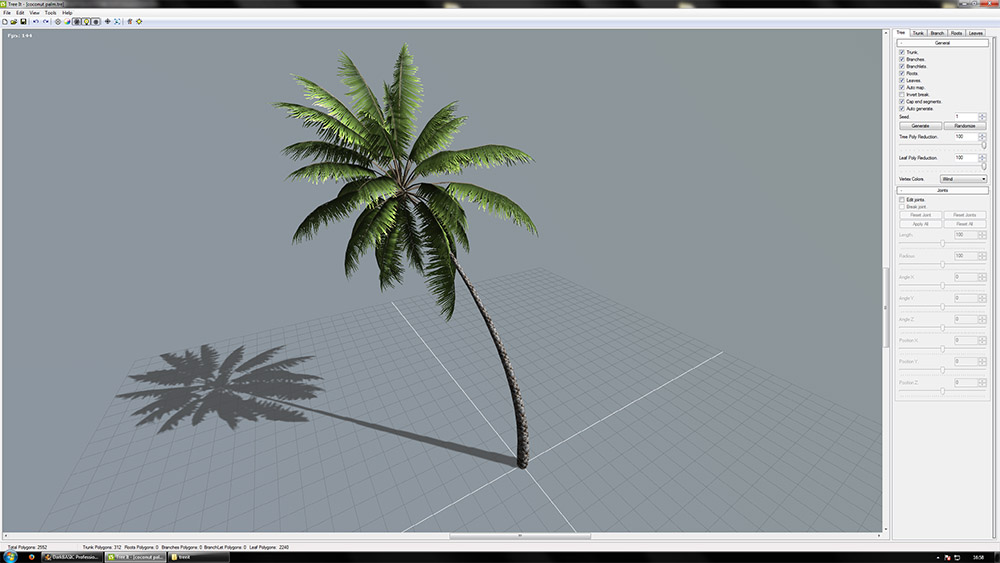Image resolution: width=1000 pixels, height=563 pixels.
Task: Click the viewport horizontal scrollbar thumb
Action: (520, 536)
